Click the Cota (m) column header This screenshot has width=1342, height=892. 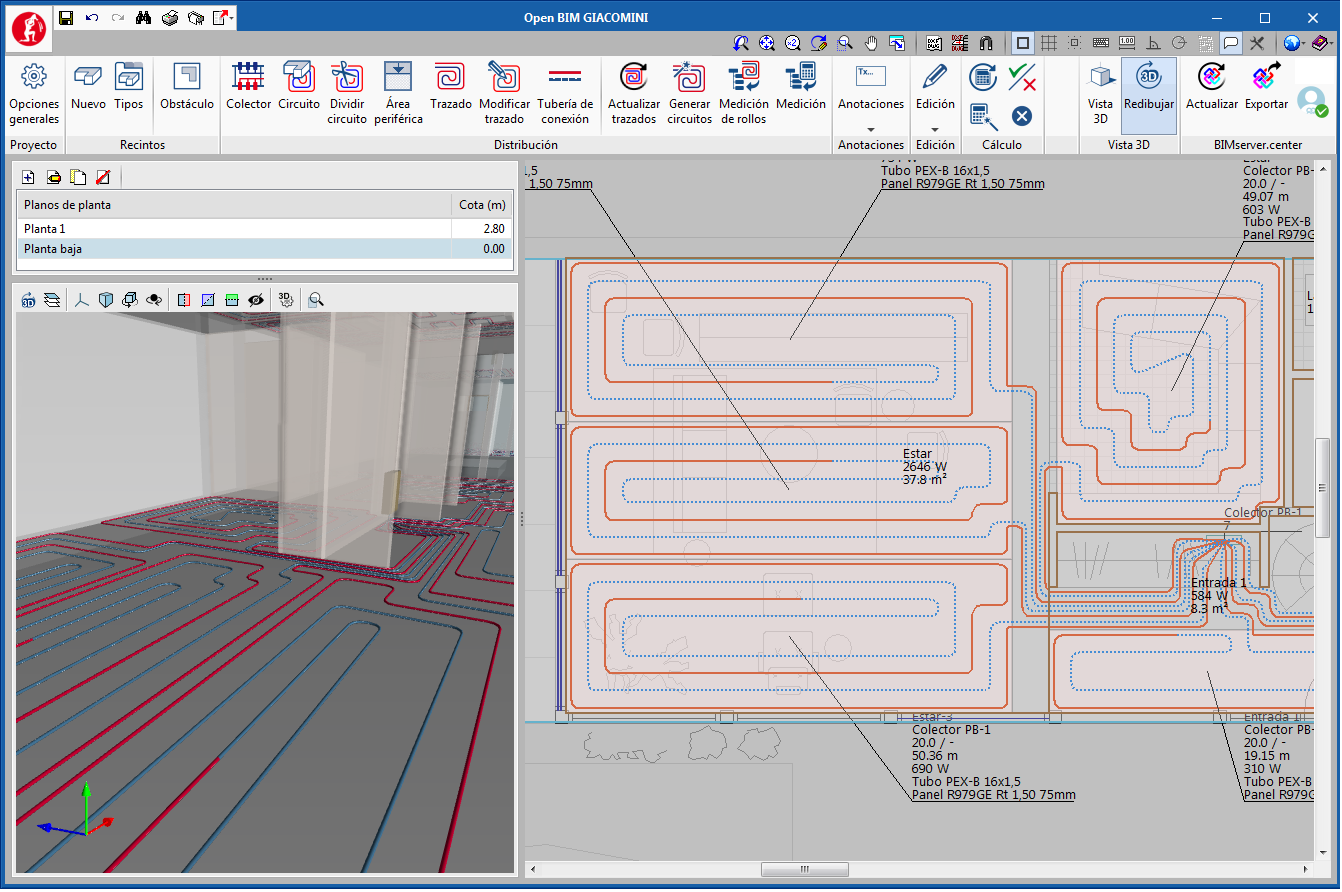click(482, 205)
